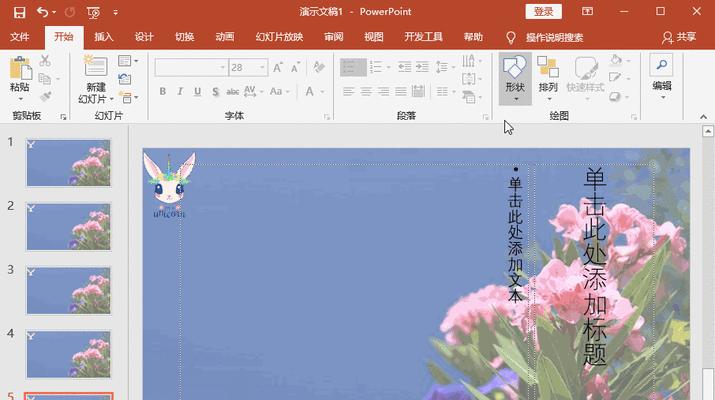Open the 帮助 tab
This screenshot has width=715, height=400.
click(473, 37)
